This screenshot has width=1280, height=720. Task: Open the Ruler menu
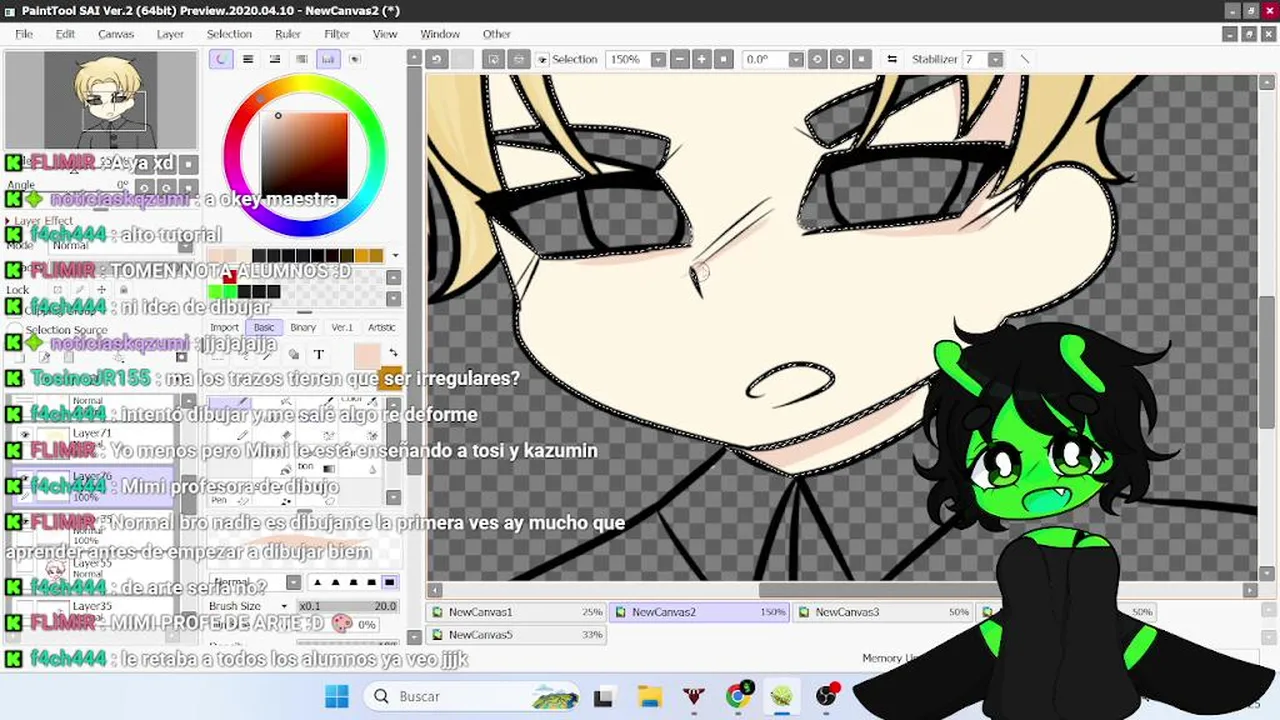click(x=288, y=34)
